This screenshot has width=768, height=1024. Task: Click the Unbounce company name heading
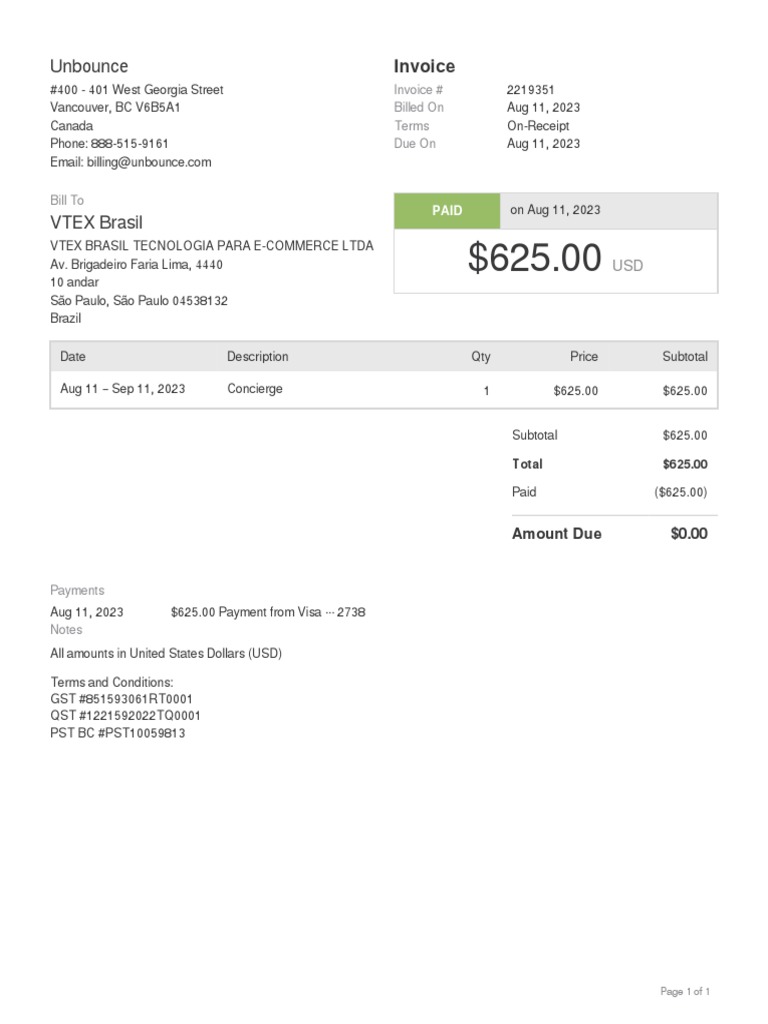89,66
